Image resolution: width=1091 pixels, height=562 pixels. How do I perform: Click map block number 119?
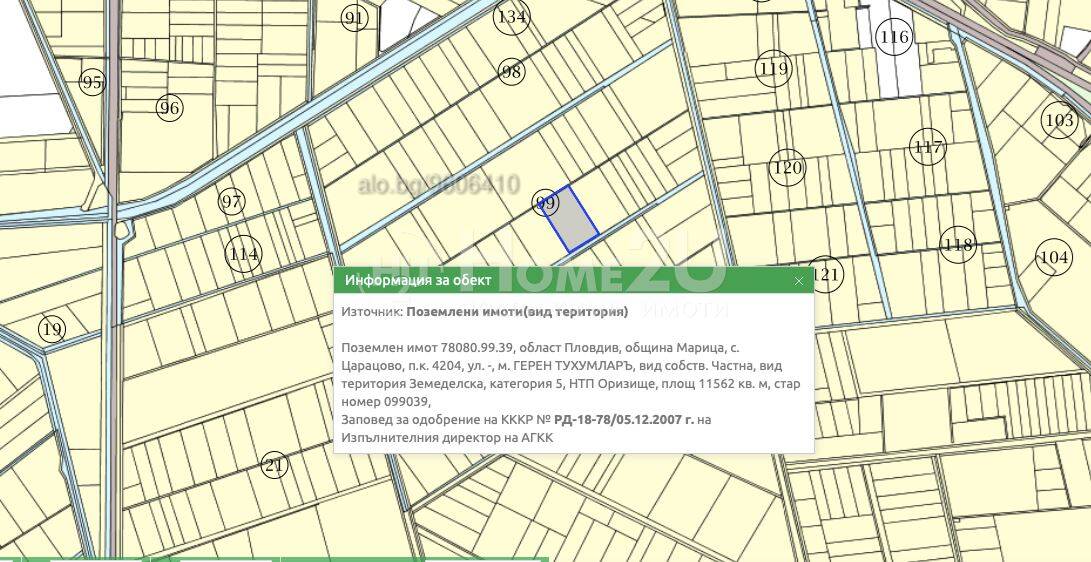pos(774,68)
